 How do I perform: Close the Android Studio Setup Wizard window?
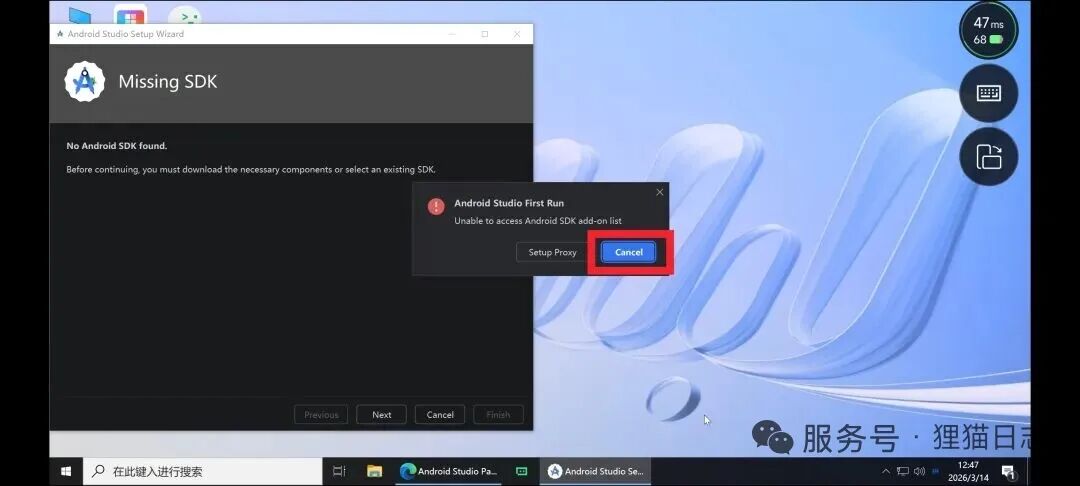[517, 34]
